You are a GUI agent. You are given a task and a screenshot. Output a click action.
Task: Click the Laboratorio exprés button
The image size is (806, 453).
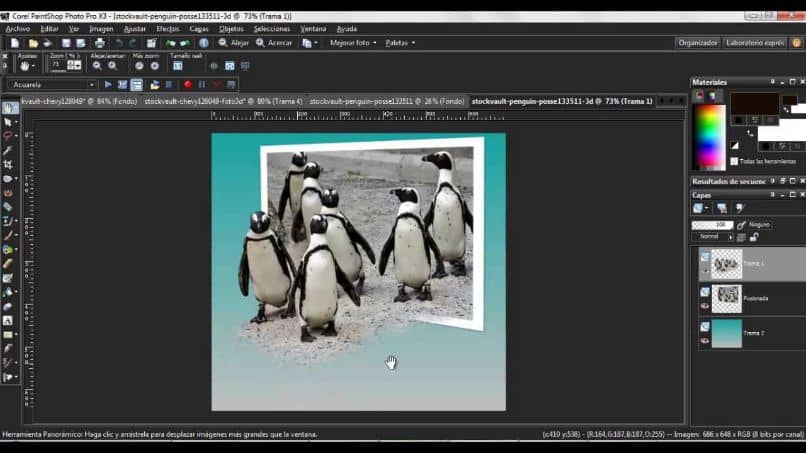pos(755,43)
